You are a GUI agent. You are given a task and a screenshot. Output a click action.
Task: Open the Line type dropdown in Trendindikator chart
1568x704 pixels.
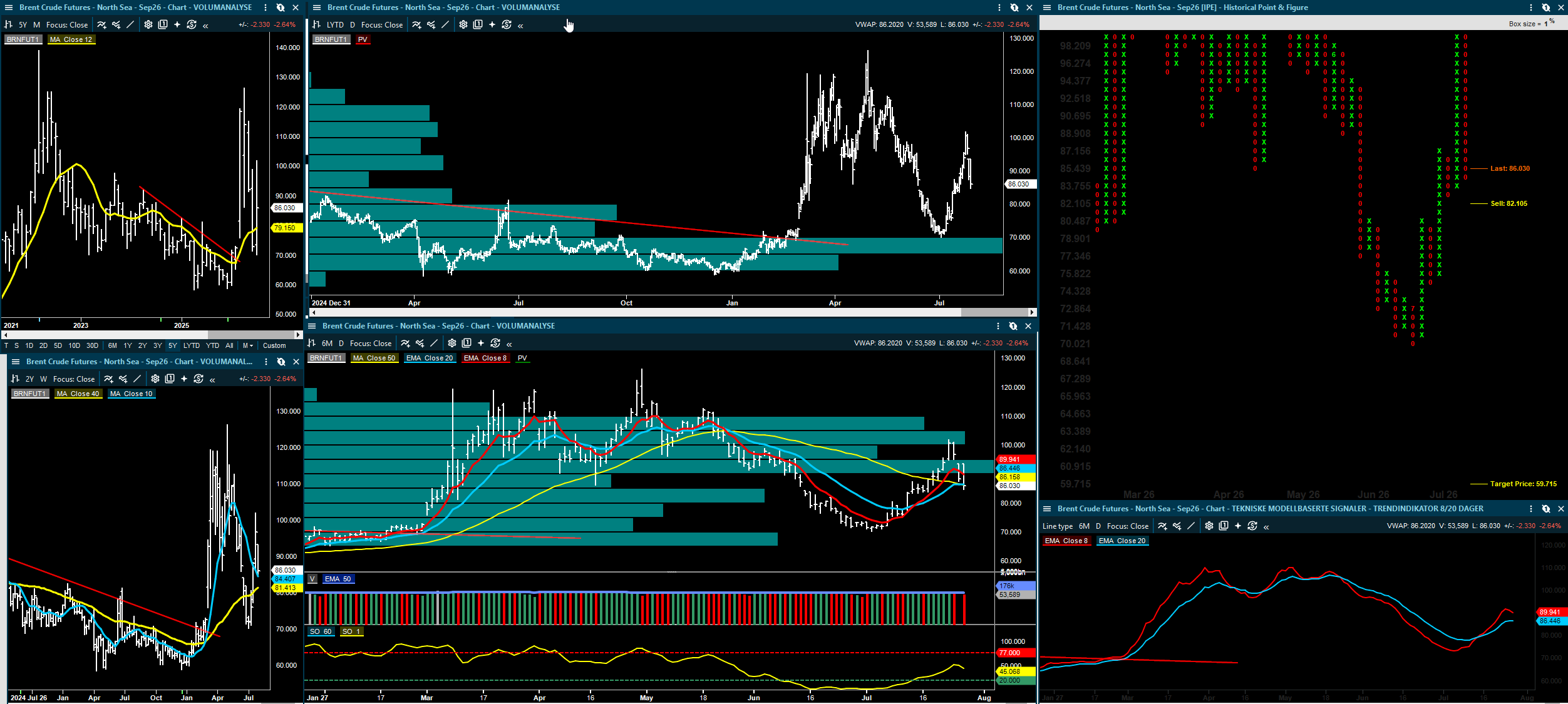click(1058, 526)
